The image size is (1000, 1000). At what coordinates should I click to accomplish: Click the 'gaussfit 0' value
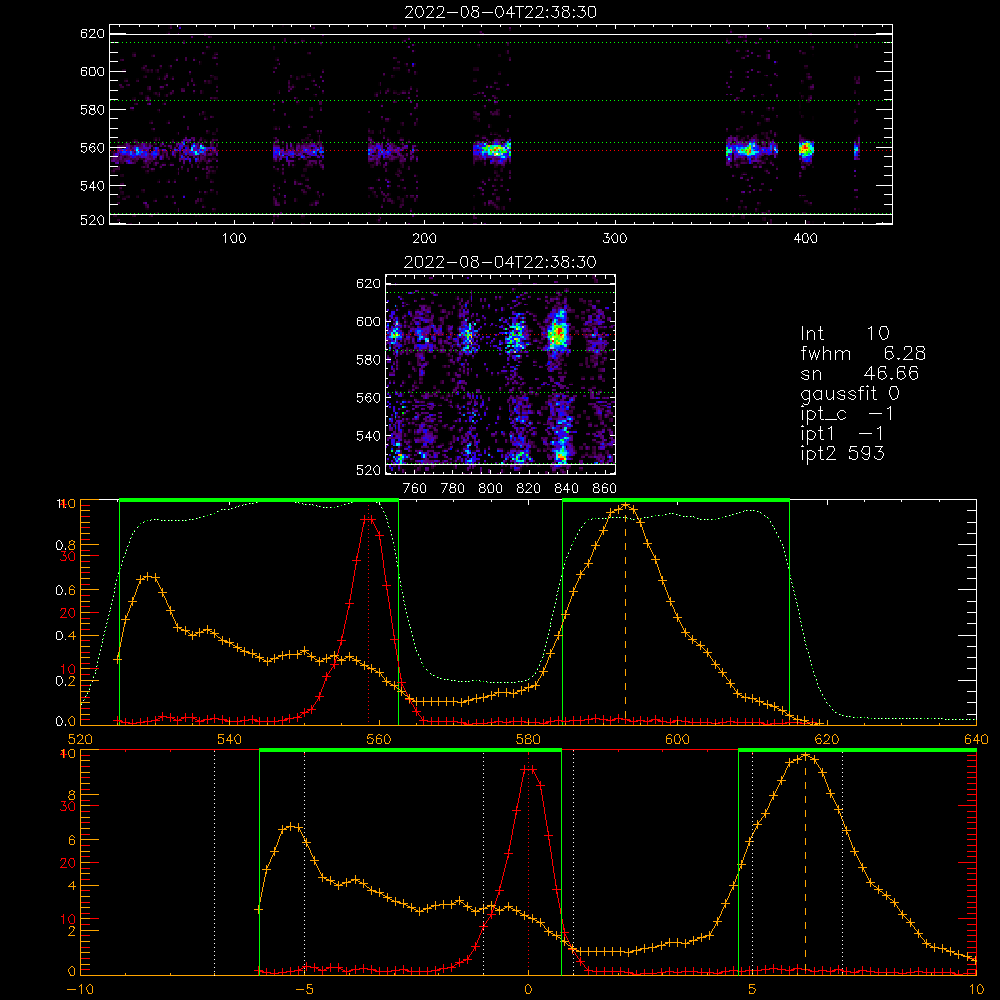[849, 393]
